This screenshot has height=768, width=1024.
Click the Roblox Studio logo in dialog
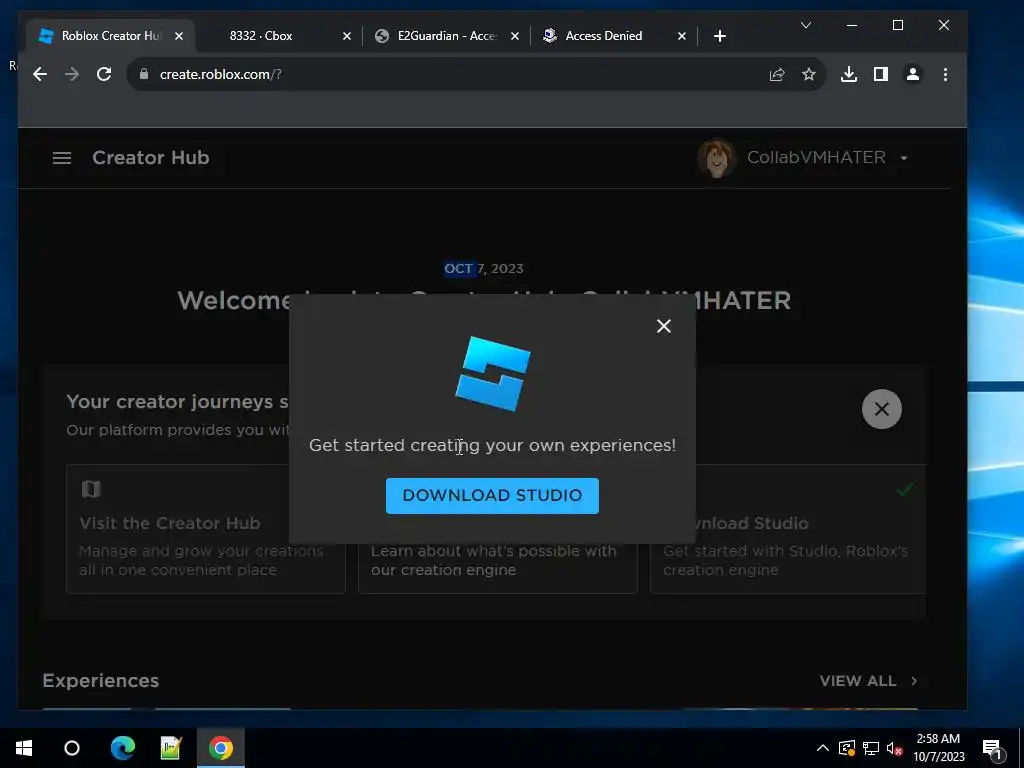pos(493,374)
